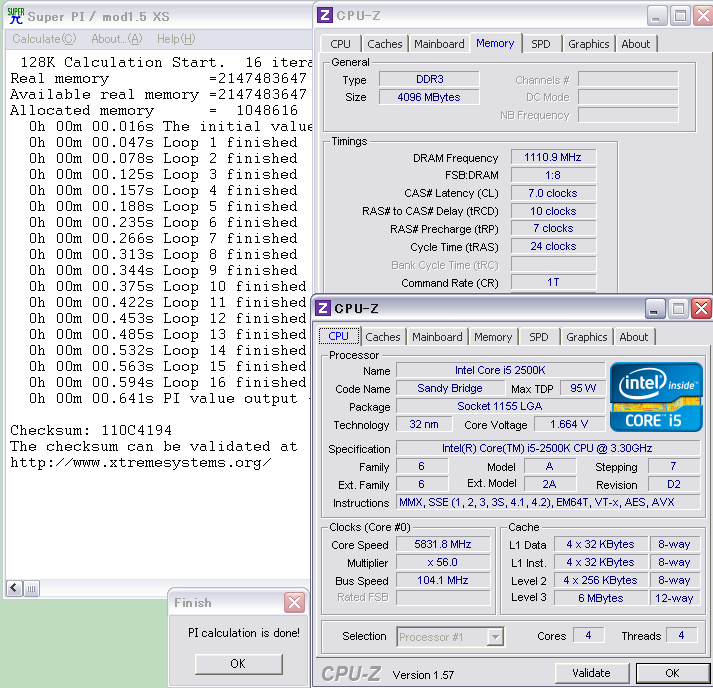Click CAS# Latency value 7.0 clocks
This screenshot has height=688, width=713.
tap(553, 193)
